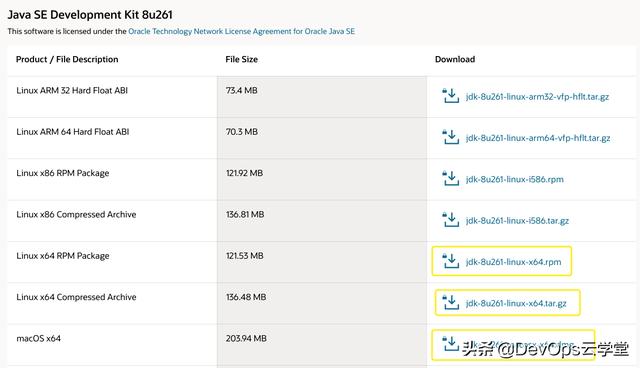The height and width of the screenshot is (368, 640).
Task: Select the 'File Size' column header
Action: click(x=242, y=60)
